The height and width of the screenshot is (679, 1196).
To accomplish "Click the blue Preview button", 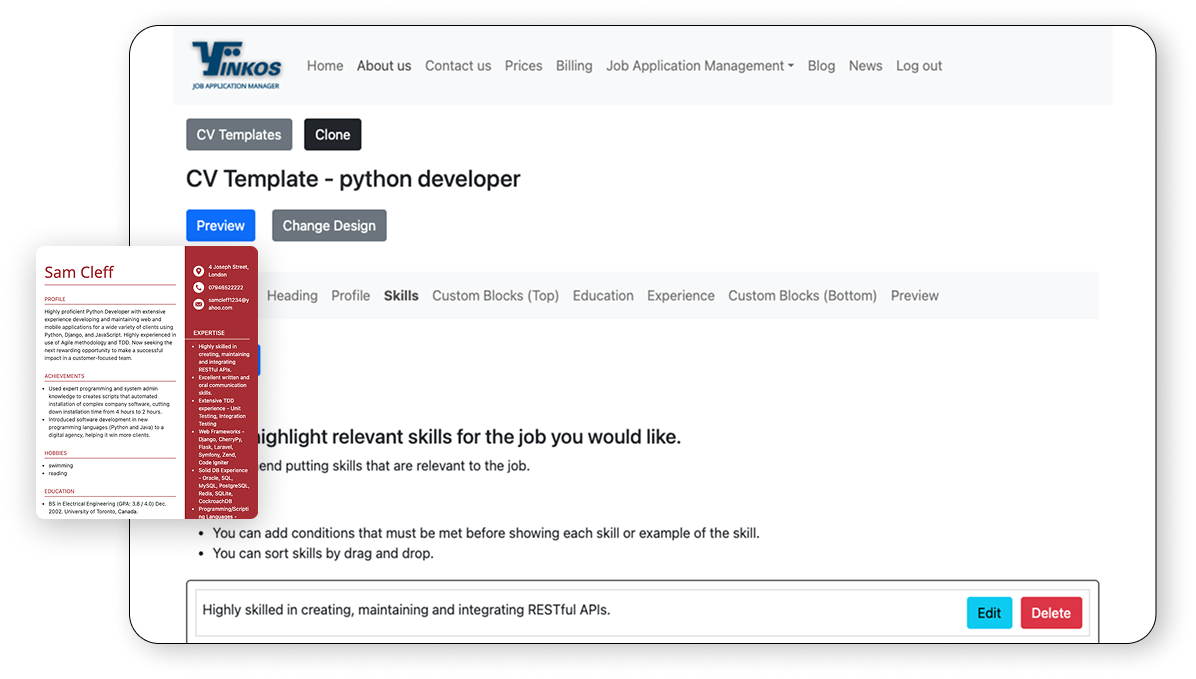I will point(221,226).
